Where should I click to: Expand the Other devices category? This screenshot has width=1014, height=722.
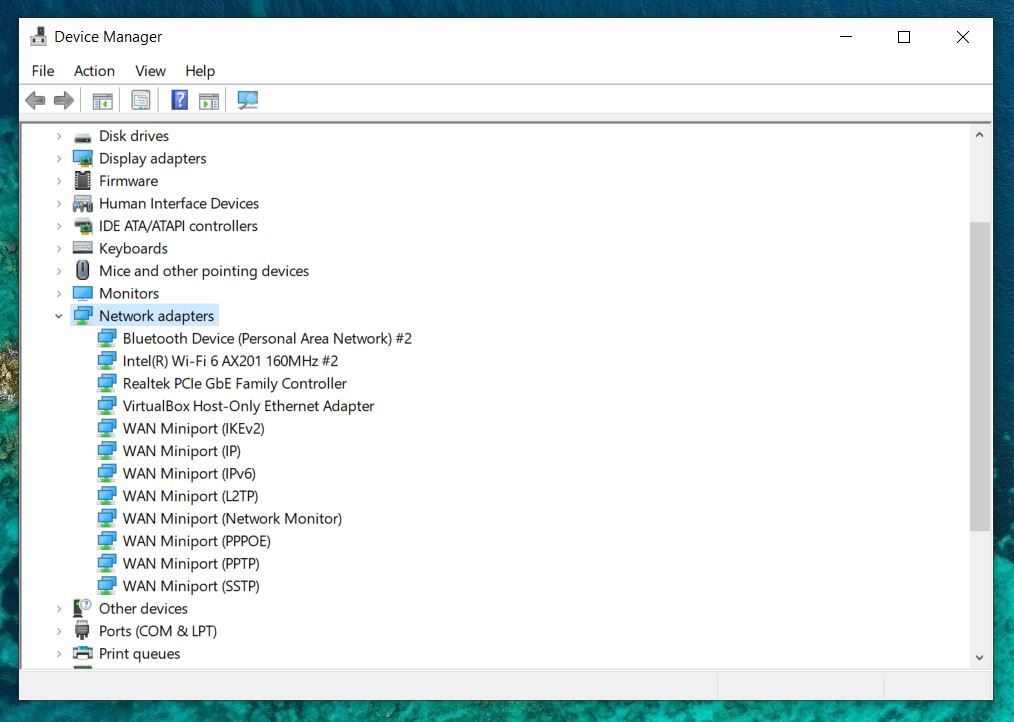pyautogui.click(x=59, y=609)
